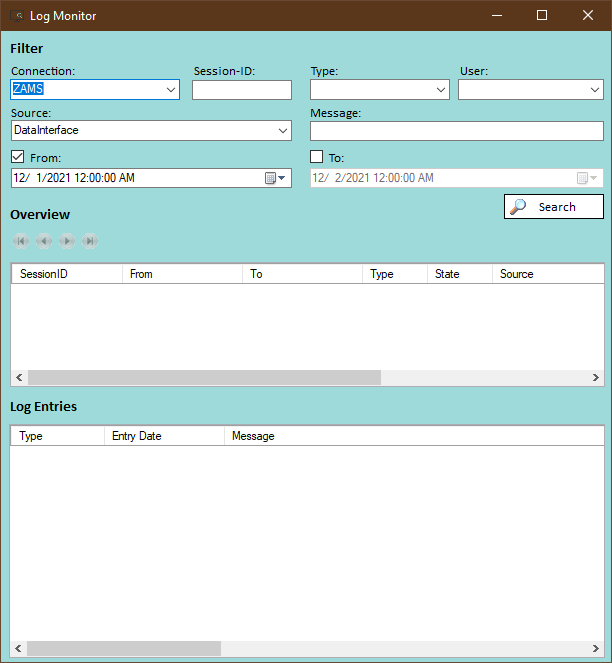Expand the Source dropdown showing DataInterface
Screen dimensions: 612x663
[282, 131]
